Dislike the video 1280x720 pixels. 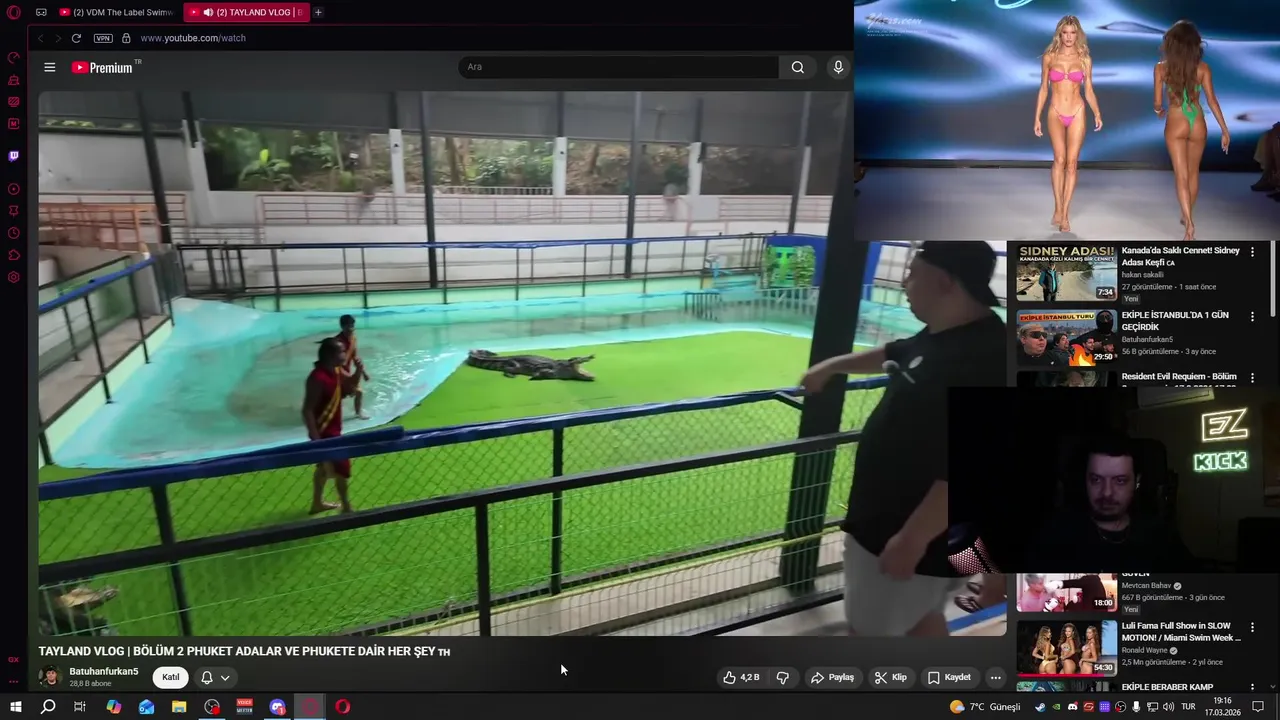click(x=782, y=677)
